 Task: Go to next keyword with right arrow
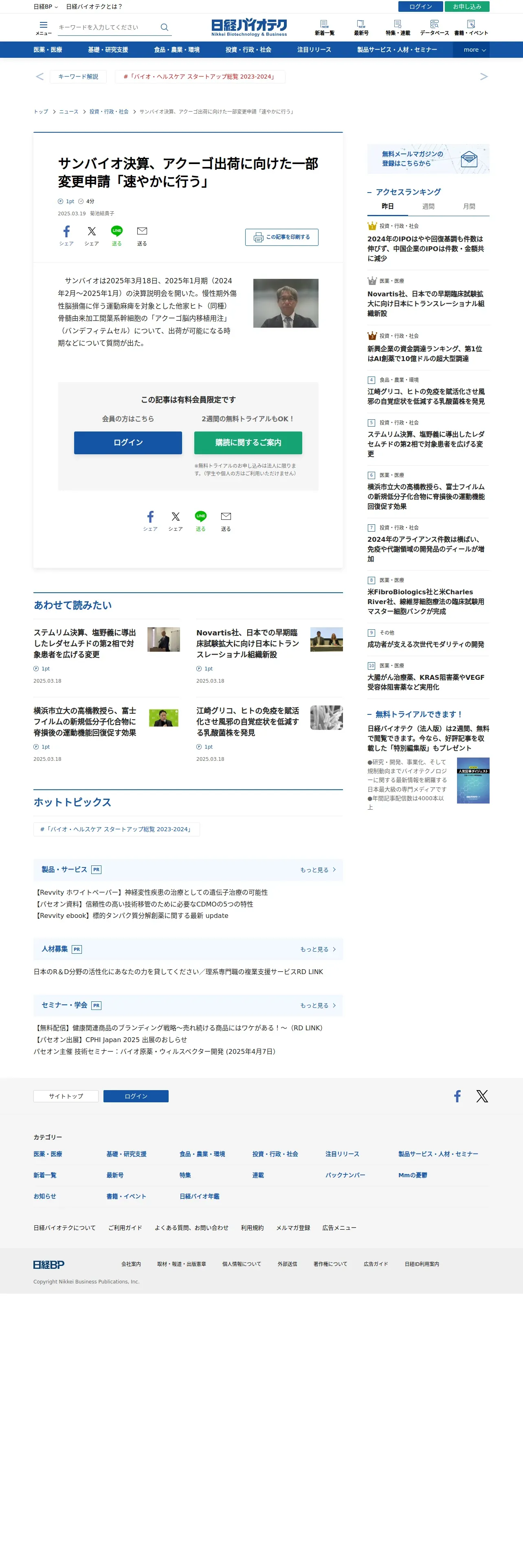(x=484, y=77)
